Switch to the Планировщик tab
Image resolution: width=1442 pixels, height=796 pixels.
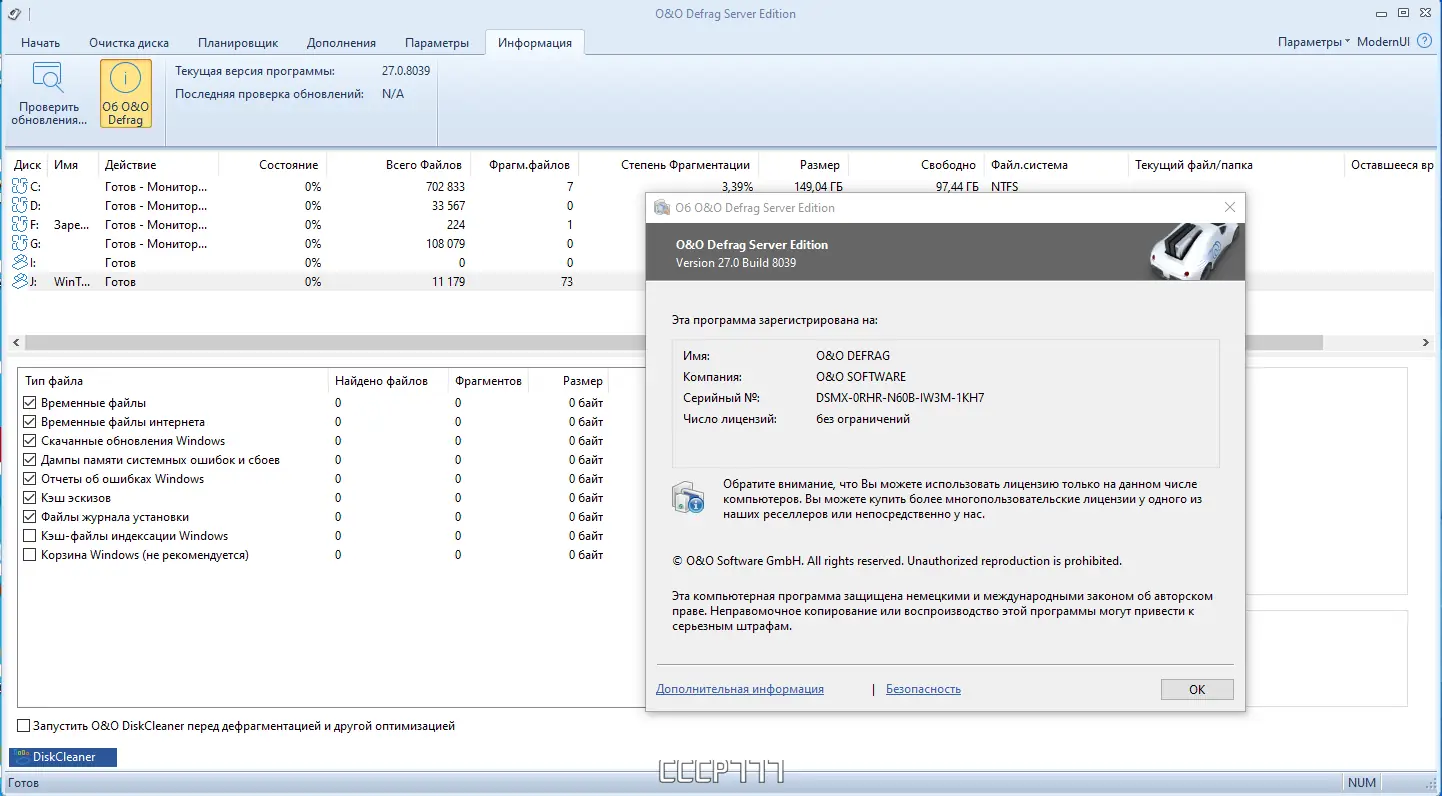pos(237,43)
